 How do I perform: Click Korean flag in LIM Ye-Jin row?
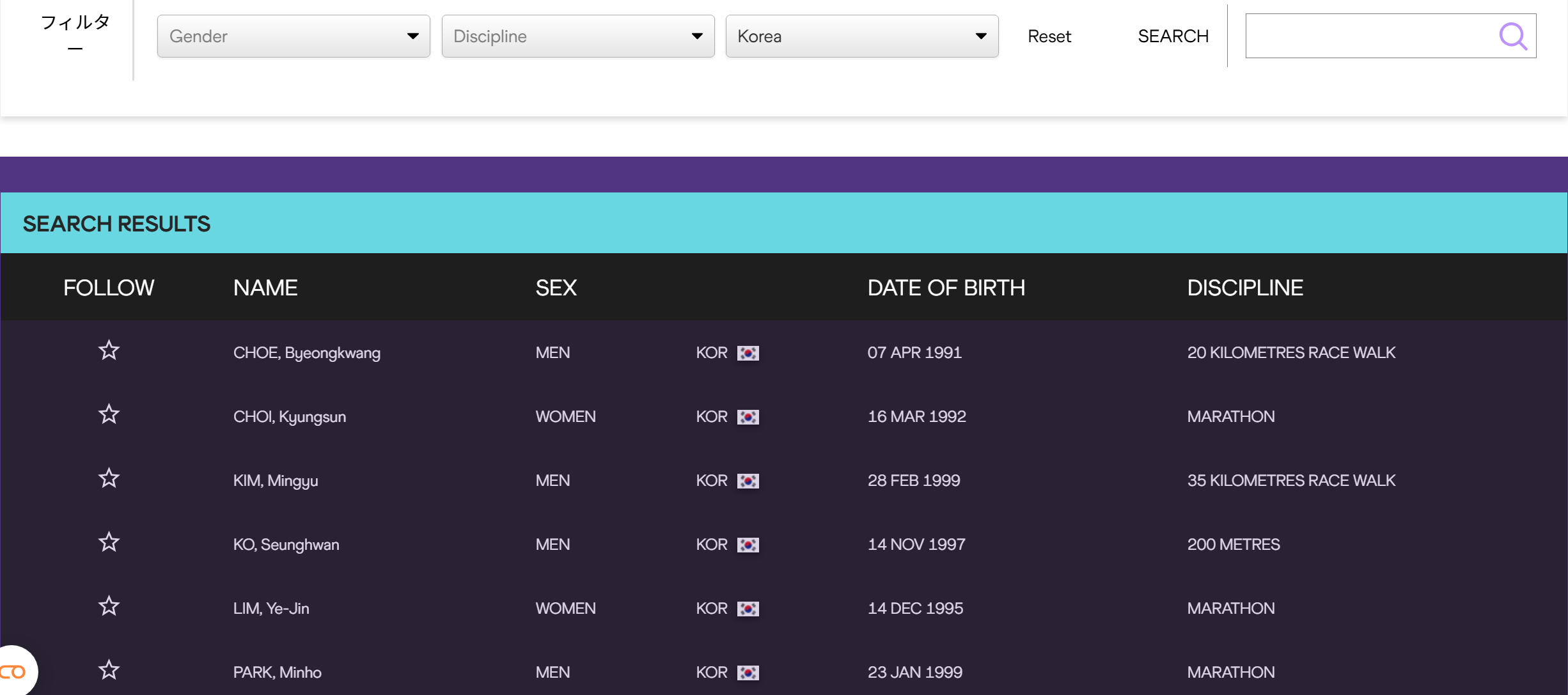(x=748, y=609)
